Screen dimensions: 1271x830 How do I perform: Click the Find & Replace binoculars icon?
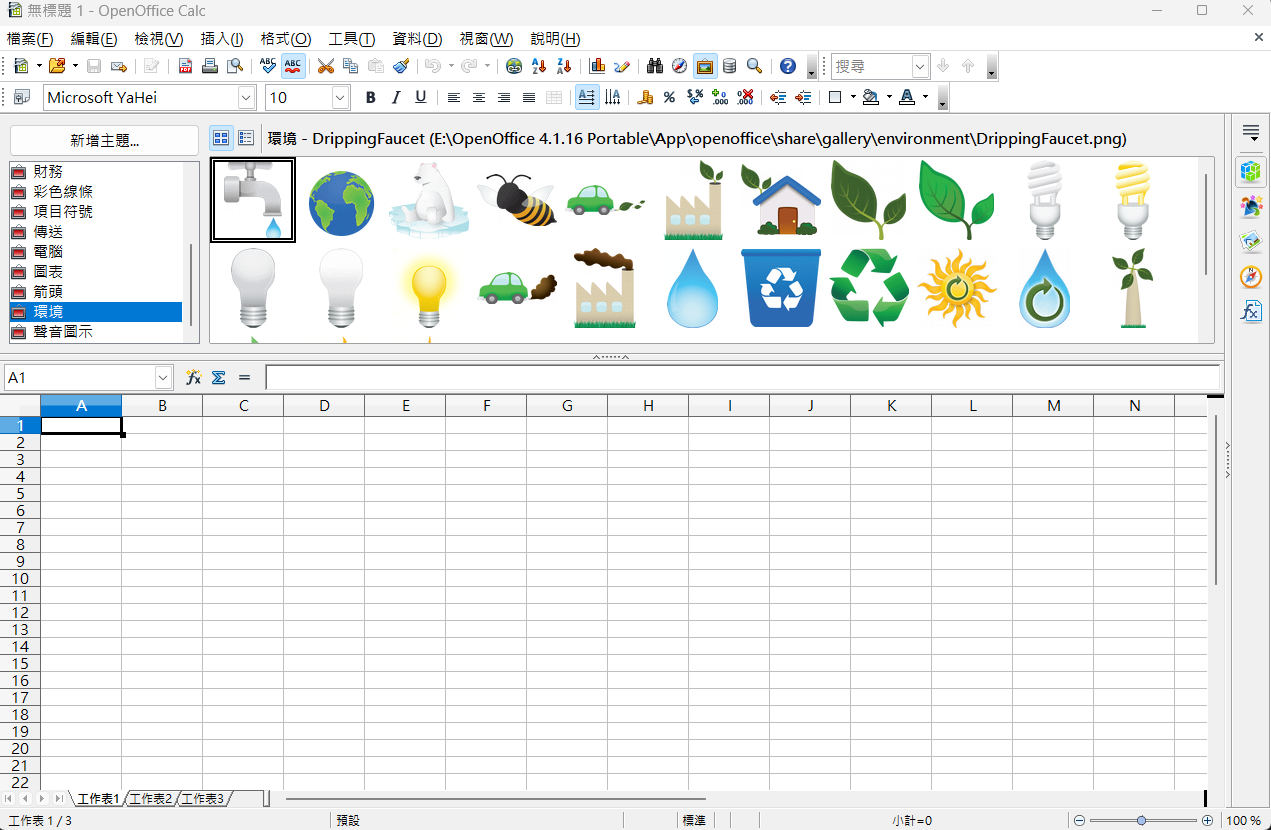click(655, 67)
